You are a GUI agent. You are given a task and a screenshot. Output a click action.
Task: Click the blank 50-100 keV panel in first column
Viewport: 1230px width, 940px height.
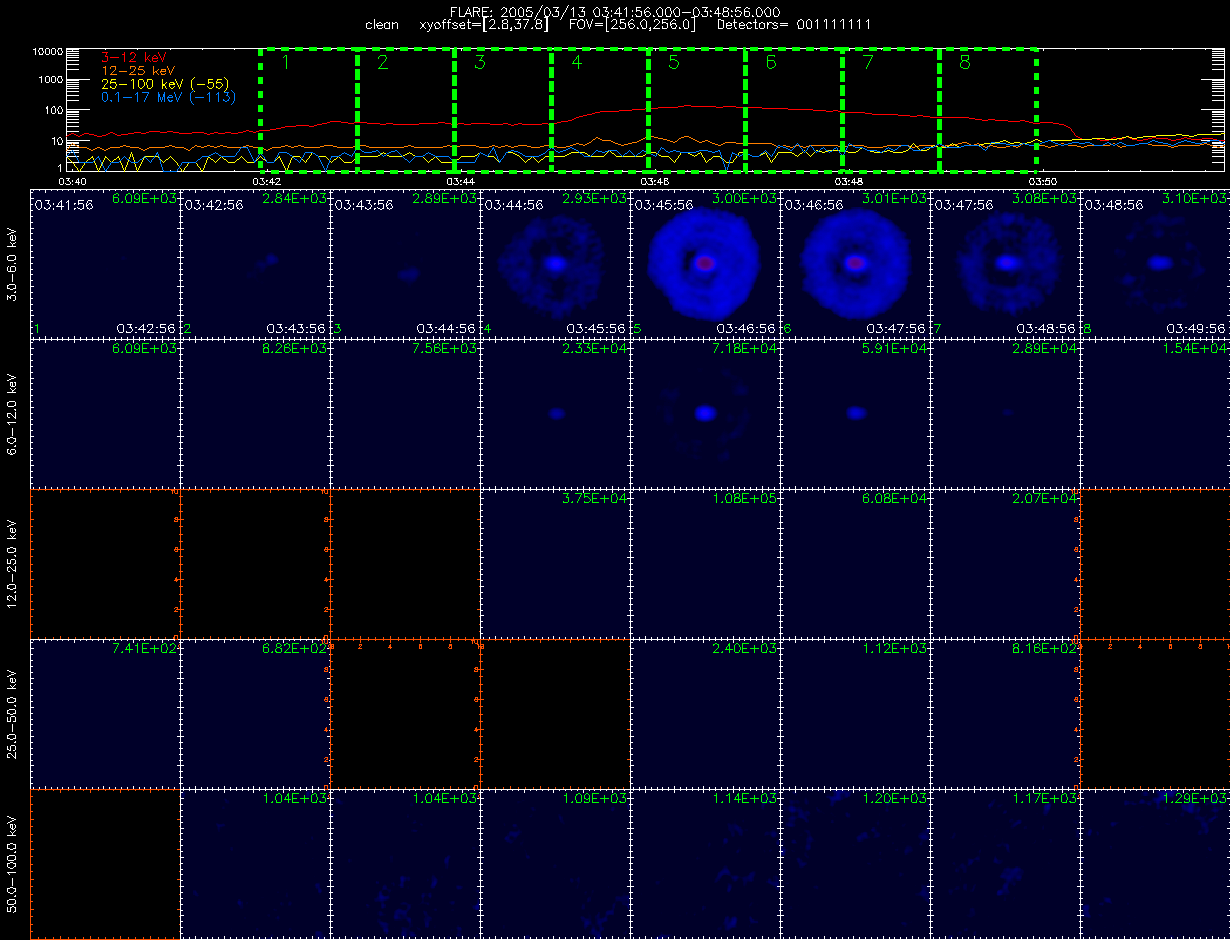point(105,863)
